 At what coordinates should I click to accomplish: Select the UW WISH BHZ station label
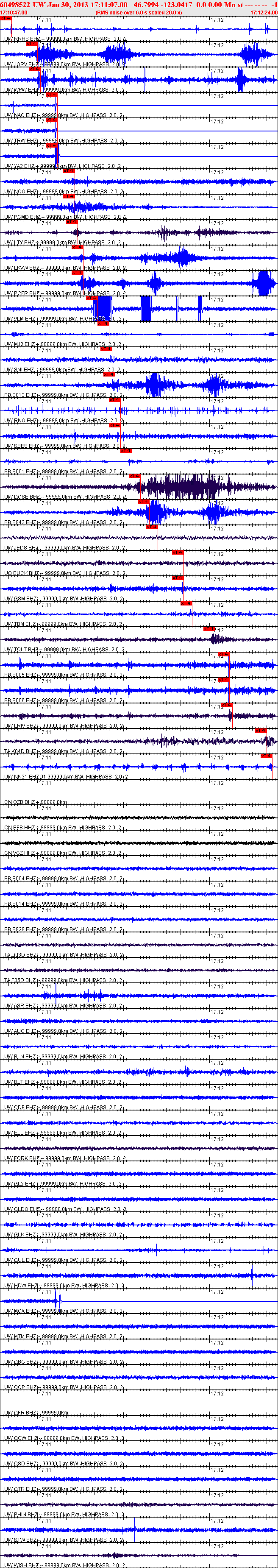[x=65, y=1565]
